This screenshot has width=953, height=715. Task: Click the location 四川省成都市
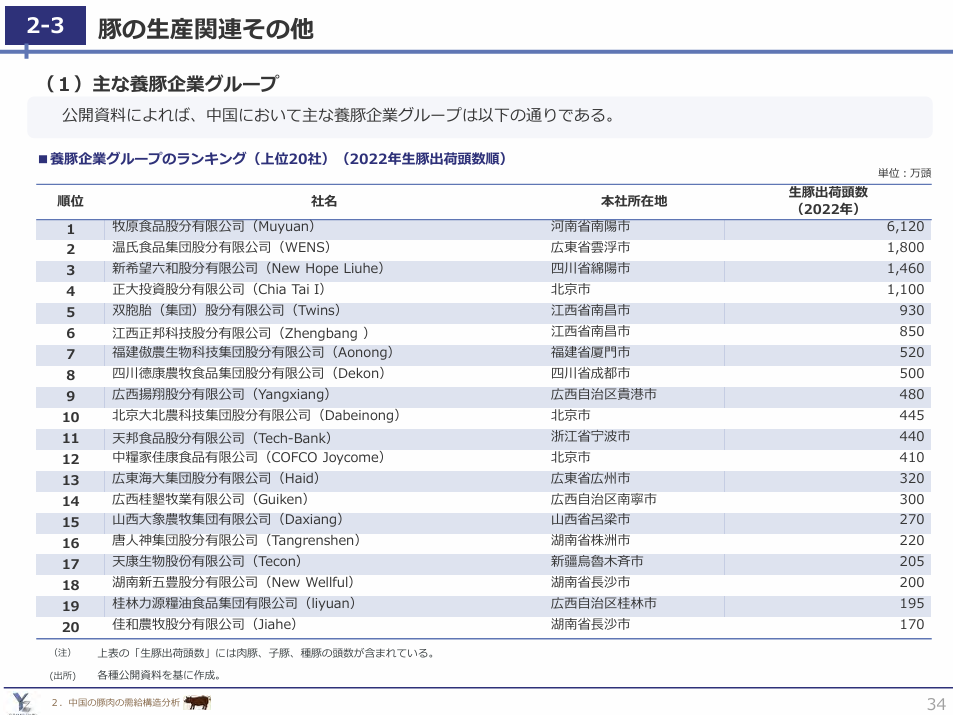590,373
